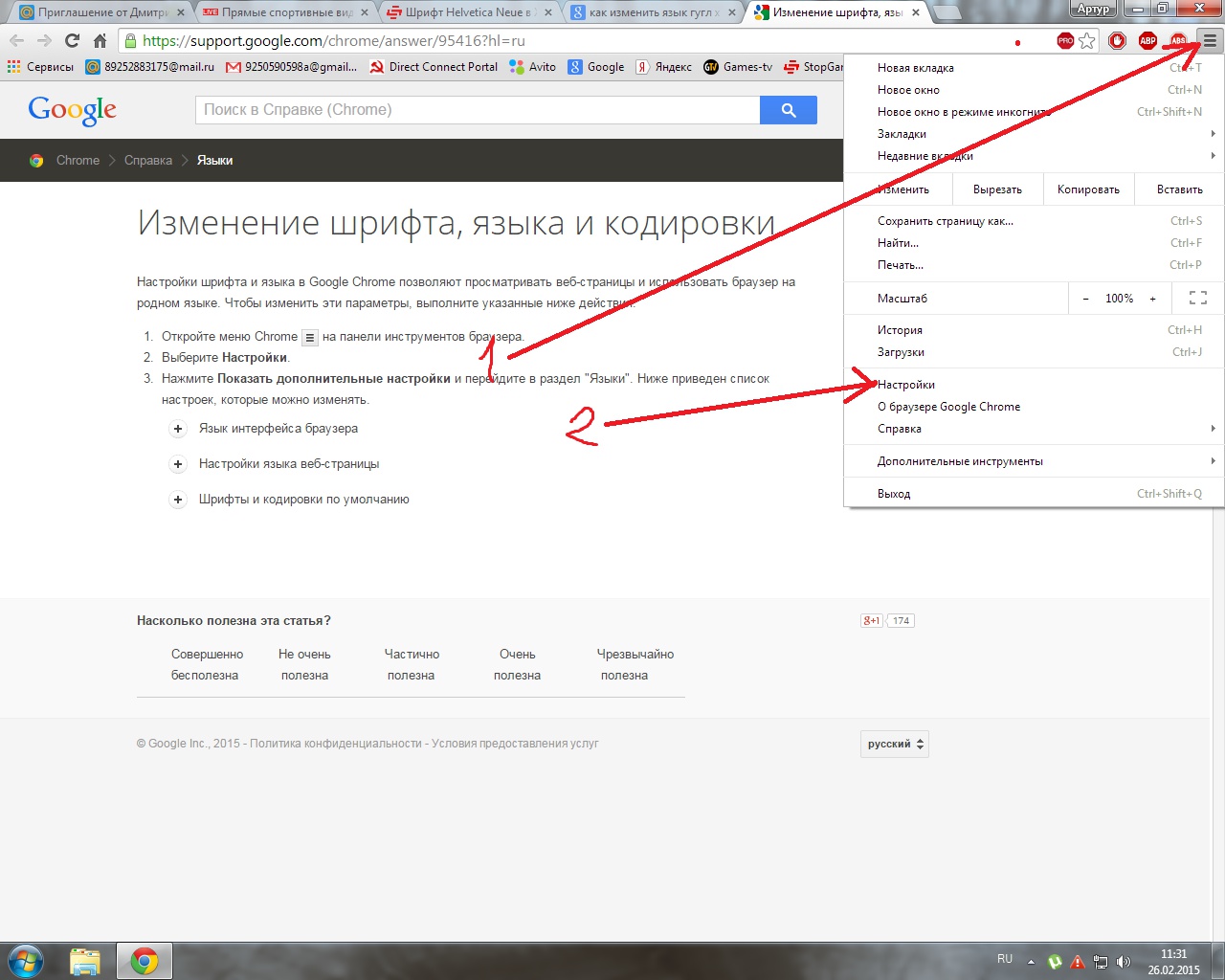
Task: Click Копировать button in menu
Action: click(x=1088, y=189)
